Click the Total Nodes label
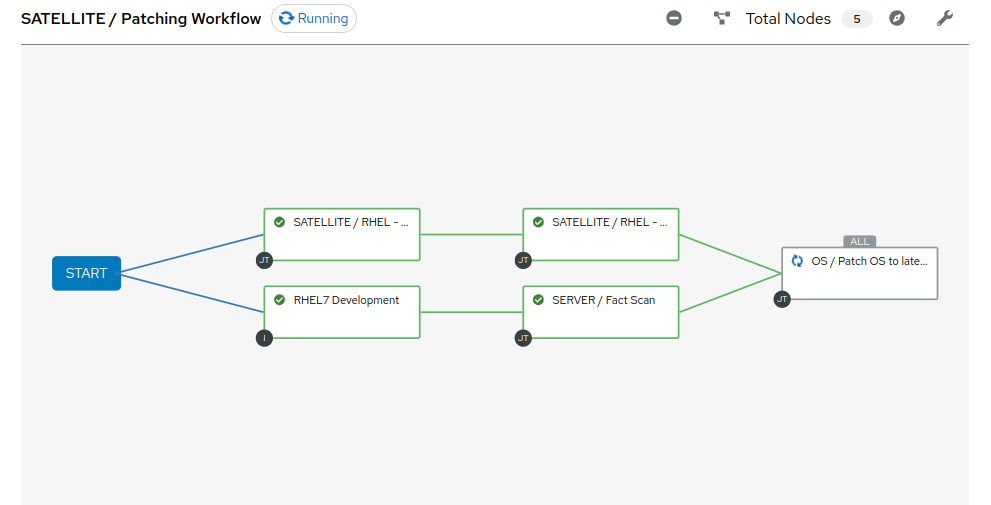The height and width of the screenshot is (505, 991). (788, 19)
